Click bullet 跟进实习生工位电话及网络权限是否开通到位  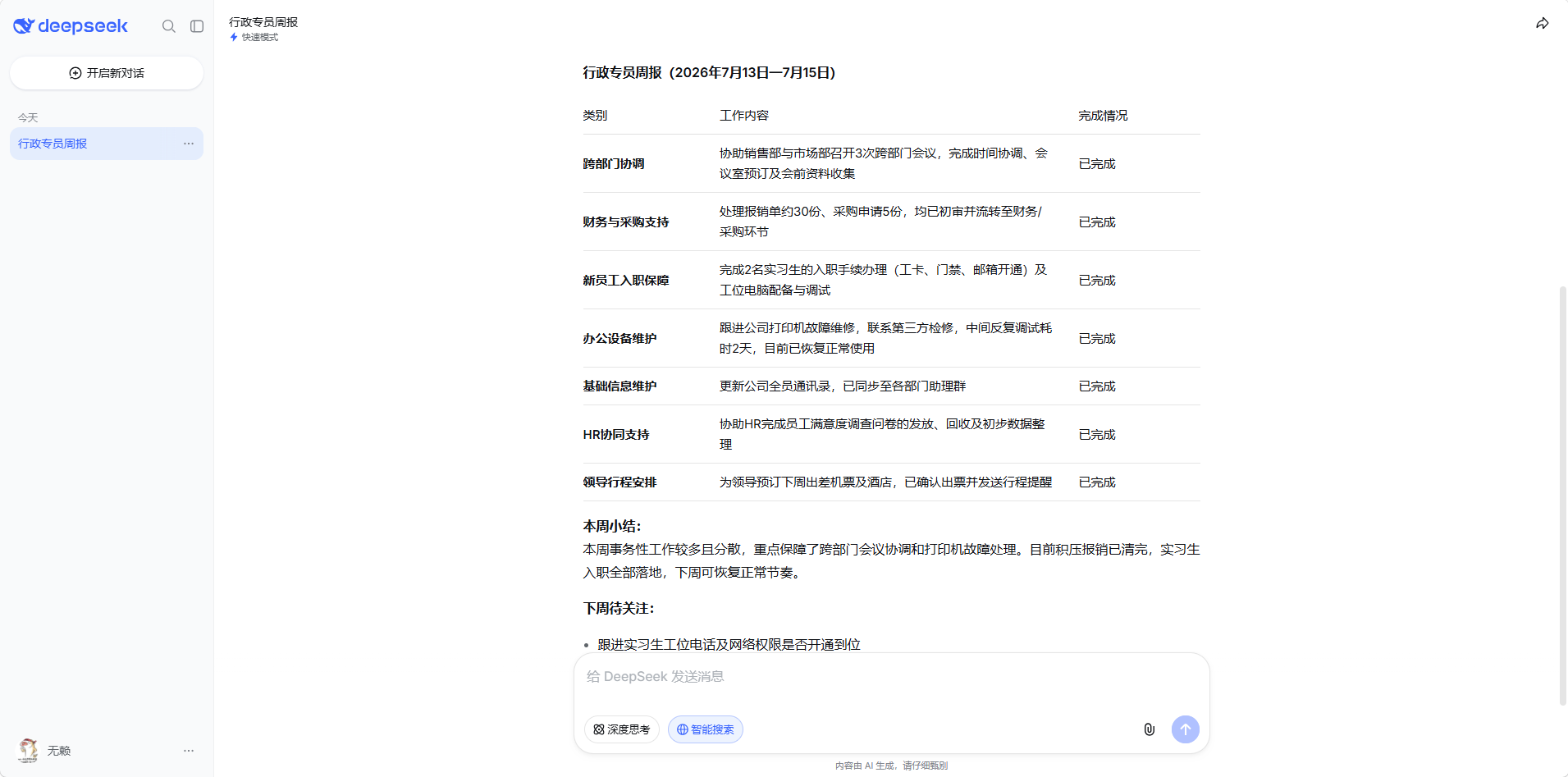729,645
